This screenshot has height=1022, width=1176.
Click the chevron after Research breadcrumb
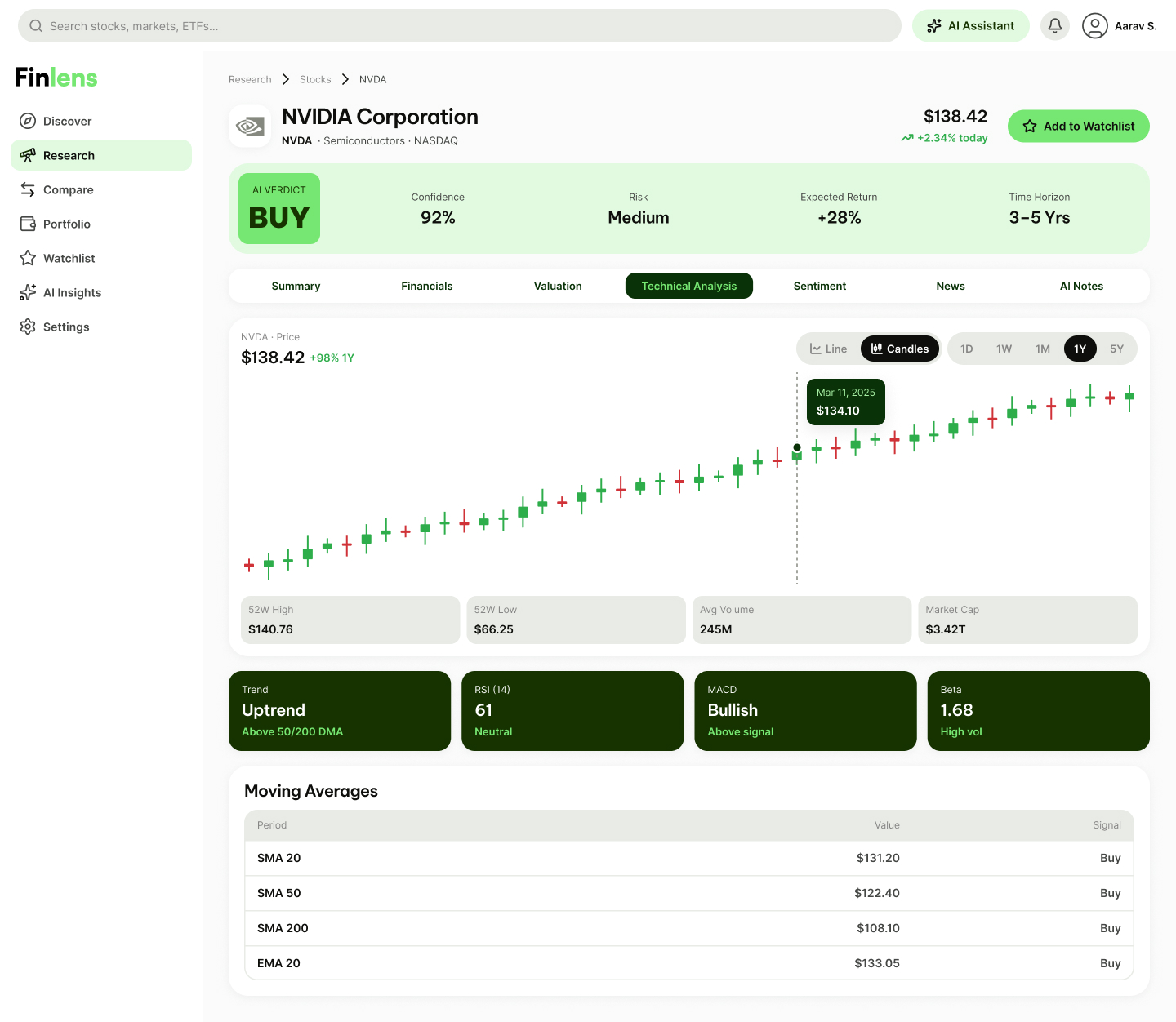click(286, 79)
